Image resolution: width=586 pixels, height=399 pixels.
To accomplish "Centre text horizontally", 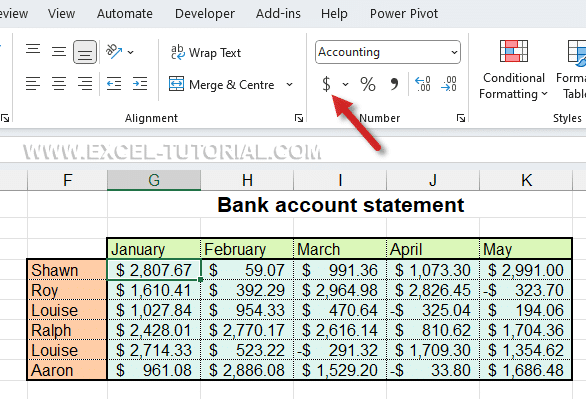I will point(59,83).
